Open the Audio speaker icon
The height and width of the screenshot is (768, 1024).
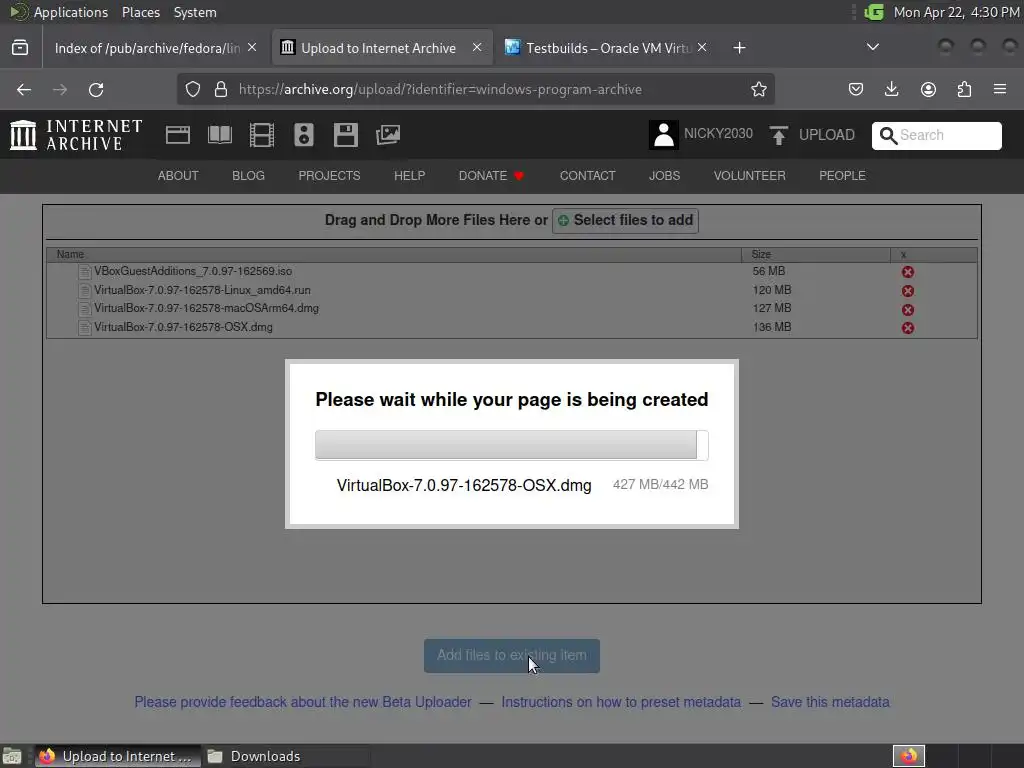click(304, 135)
